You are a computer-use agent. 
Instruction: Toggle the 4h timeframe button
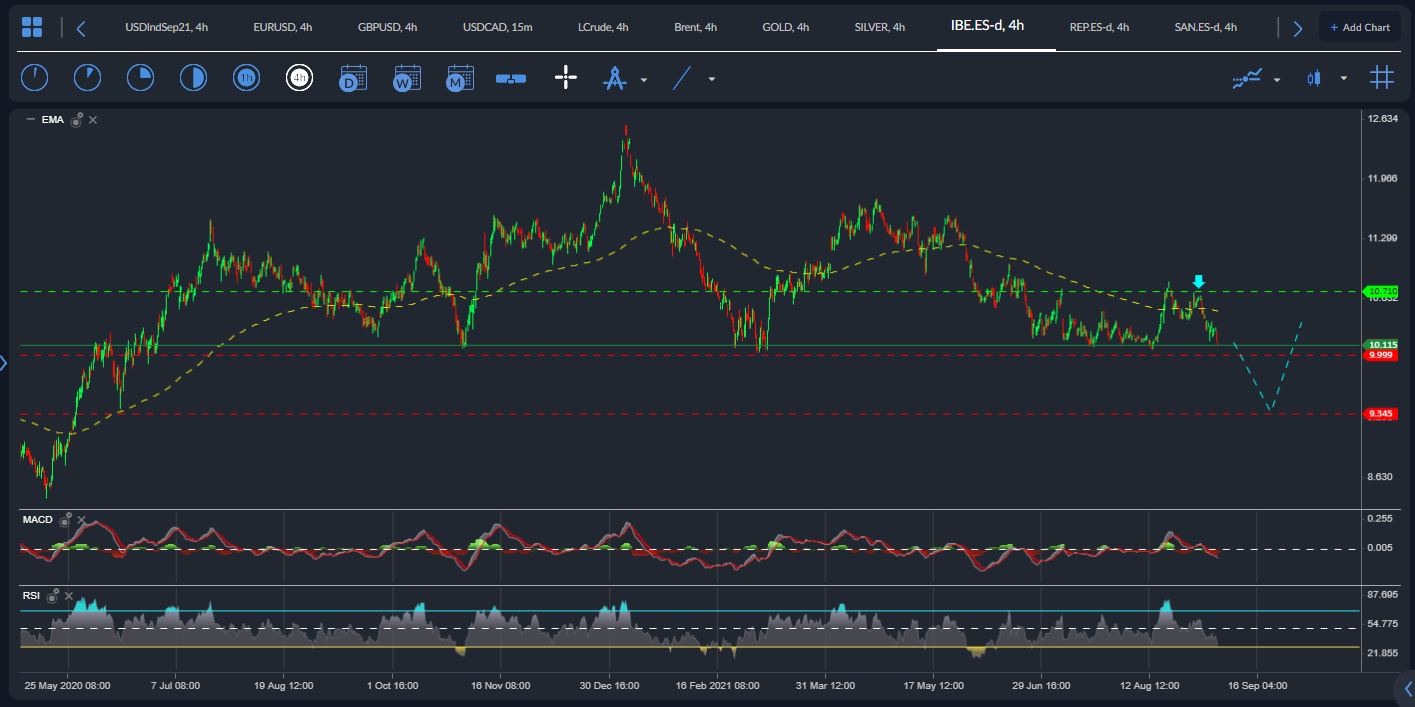tap(299, 78)
